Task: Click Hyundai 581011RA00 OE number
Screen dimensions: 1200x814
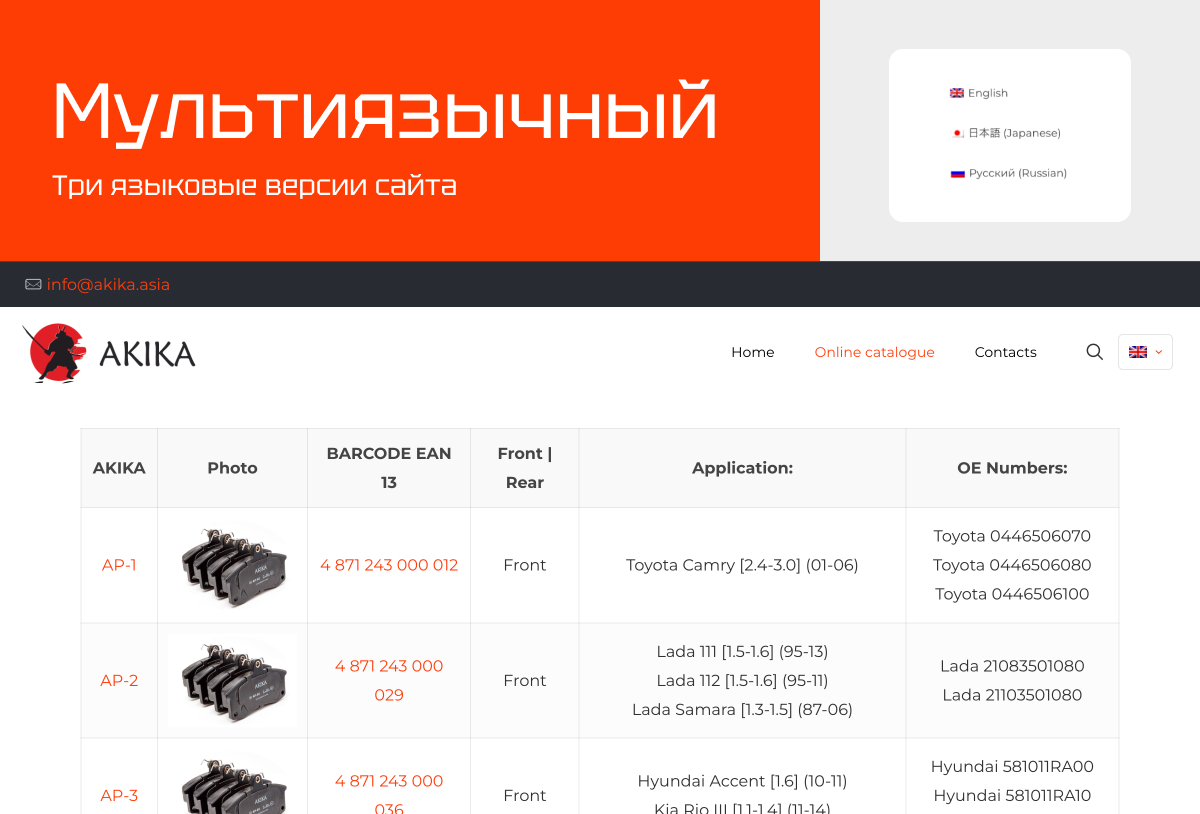Action: tap(1012, 767)
